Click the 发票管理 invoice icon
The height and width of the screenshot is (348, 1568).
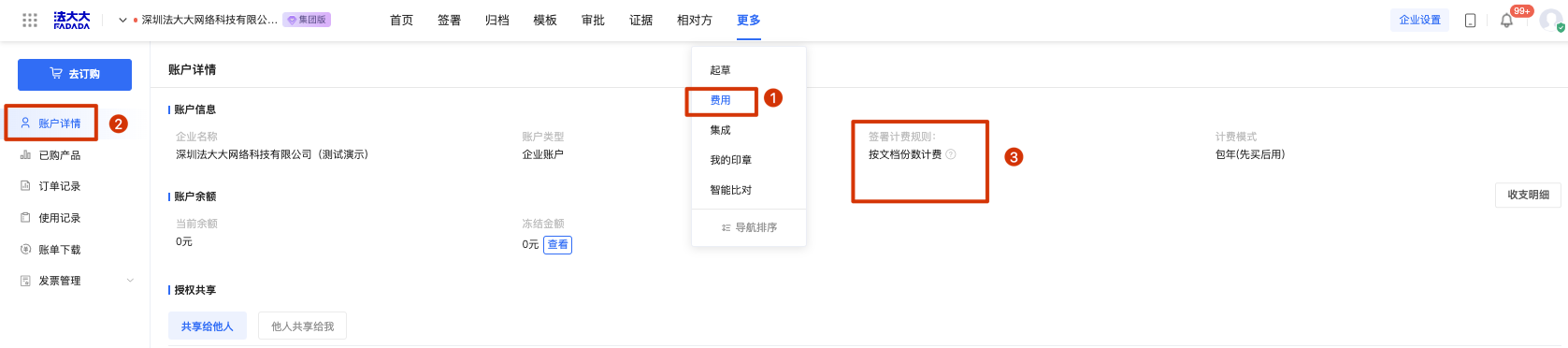coord(25,281)
